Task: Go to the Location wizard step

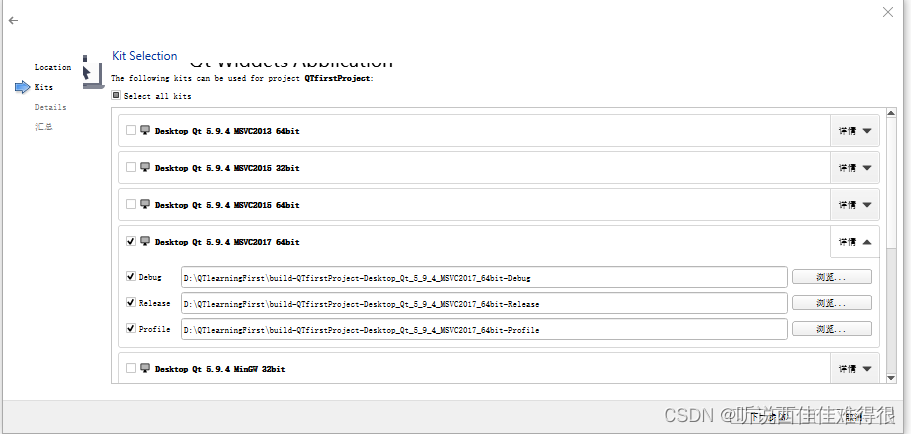Action: pos(53,67)
